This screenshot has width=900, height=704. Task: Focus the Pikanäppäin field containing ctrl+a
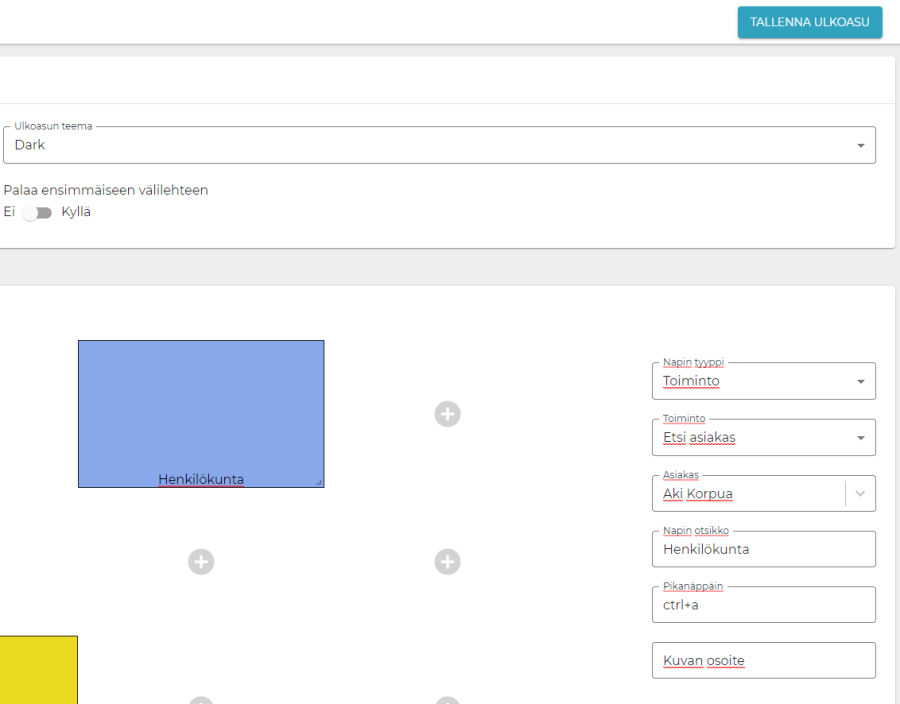click(763, 605)
